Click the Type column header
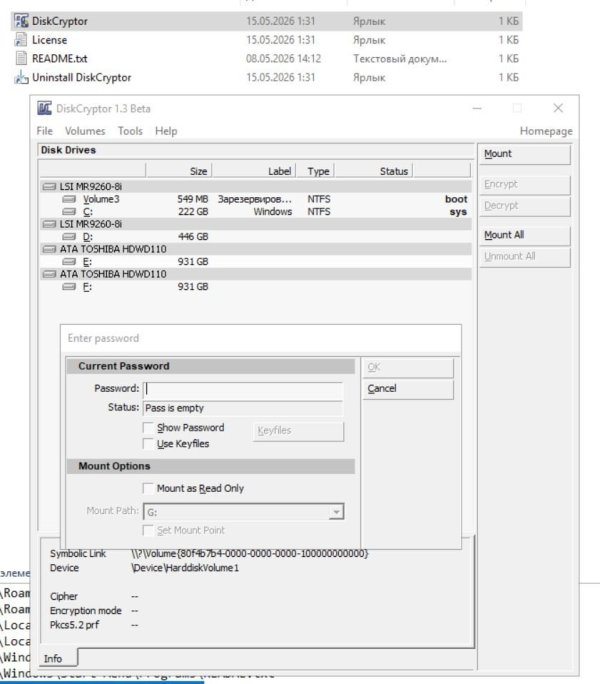 315,171
